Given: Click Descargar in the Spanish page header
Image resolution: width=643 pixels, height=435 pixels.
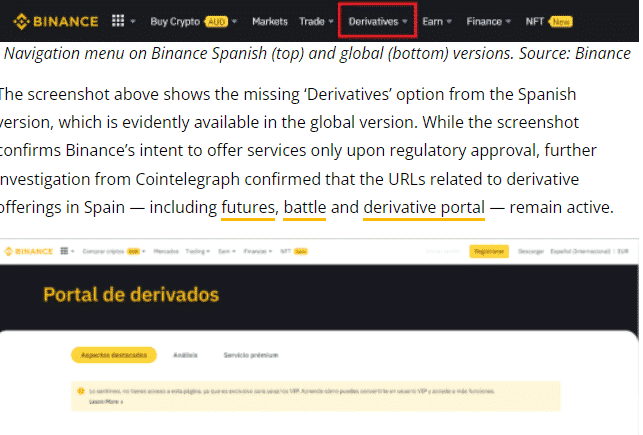Looking at the screenshot, I should point(531,251).
